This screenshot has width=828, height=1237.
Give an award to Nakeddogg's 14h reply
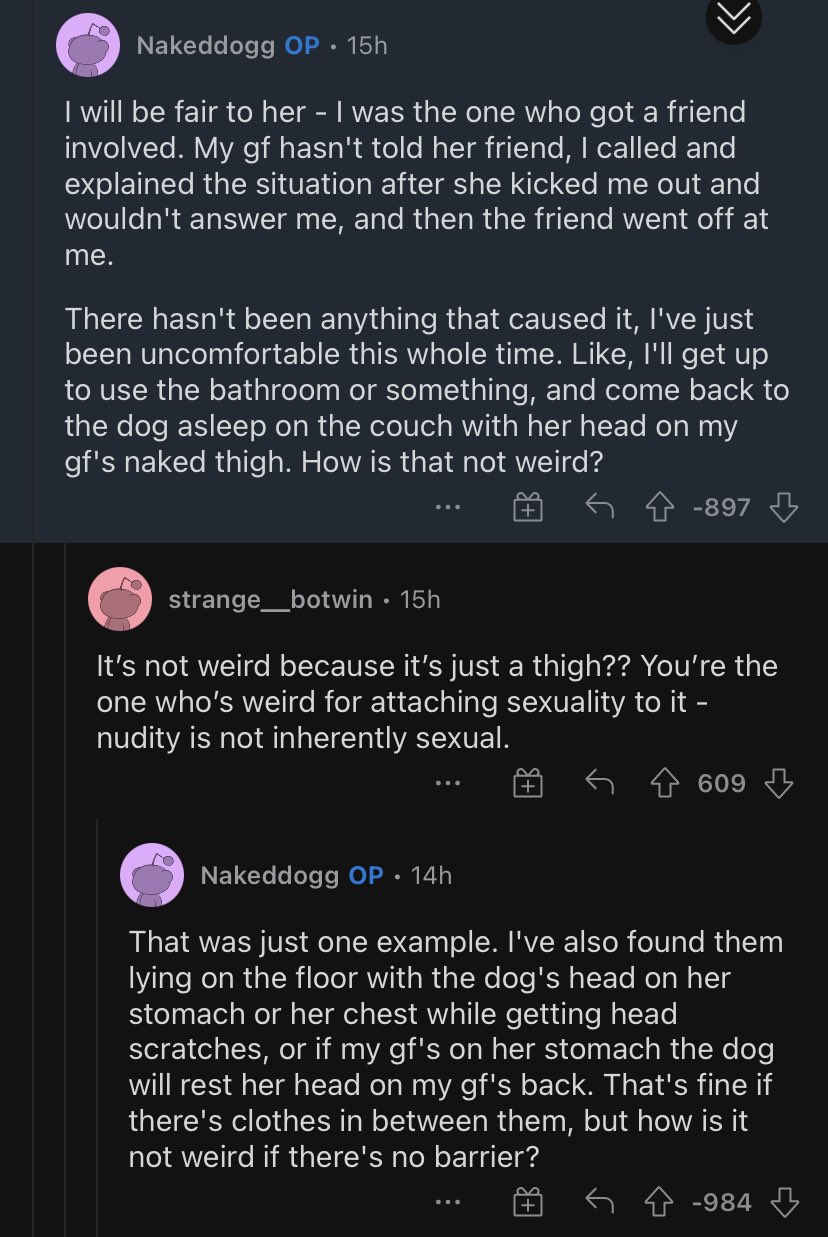point(526,1200)
